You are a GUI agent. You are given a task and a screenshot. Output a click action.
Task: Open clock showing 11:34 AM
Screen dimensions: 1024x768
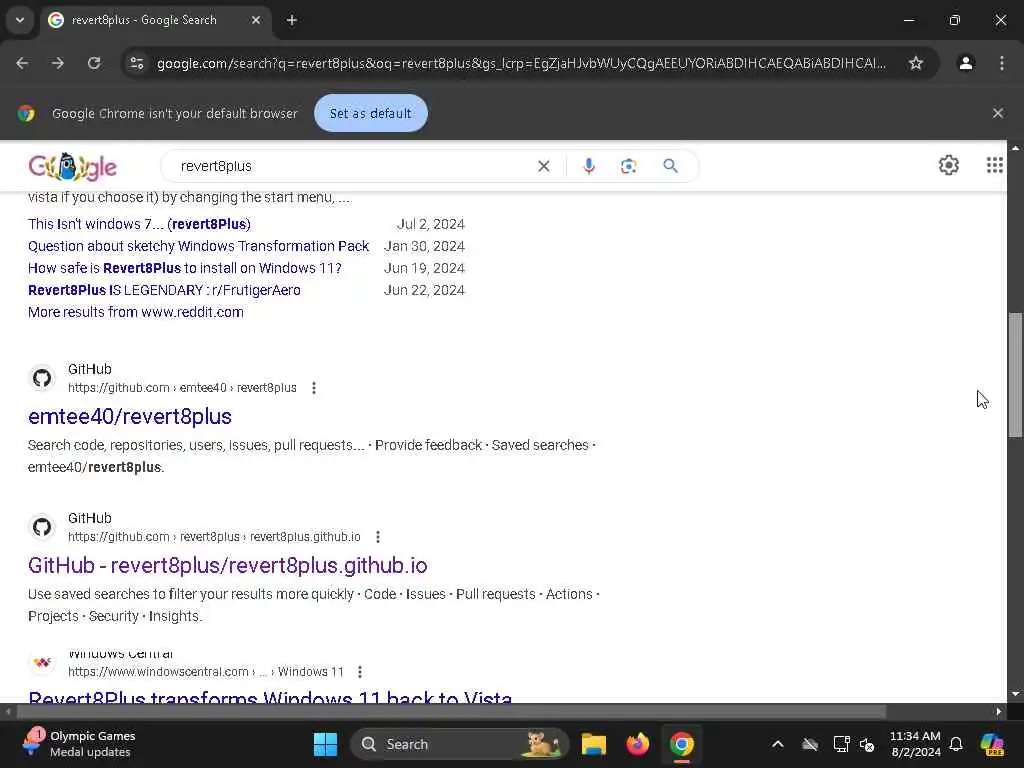[916, 744]
